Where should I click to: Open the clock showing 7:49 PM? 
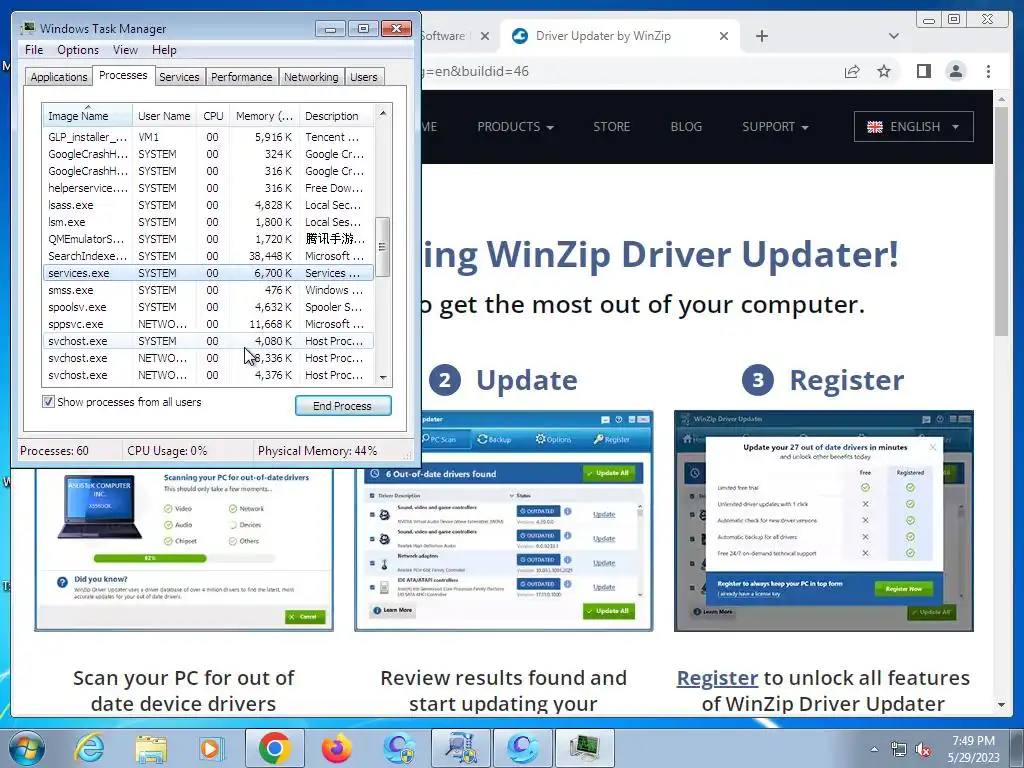[x=973, y=748]
